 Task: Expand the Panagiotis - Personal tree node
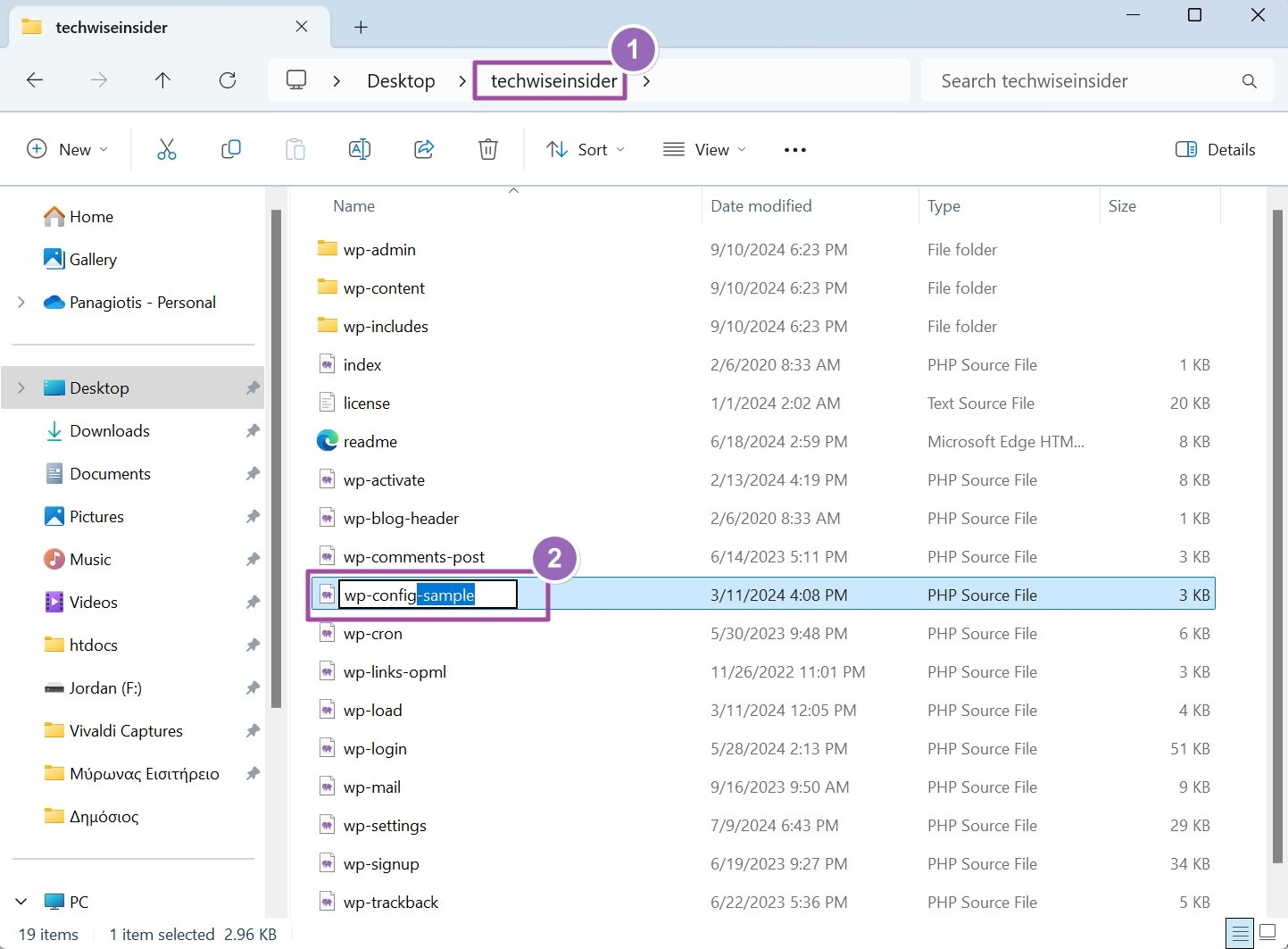tap(21, 303)
